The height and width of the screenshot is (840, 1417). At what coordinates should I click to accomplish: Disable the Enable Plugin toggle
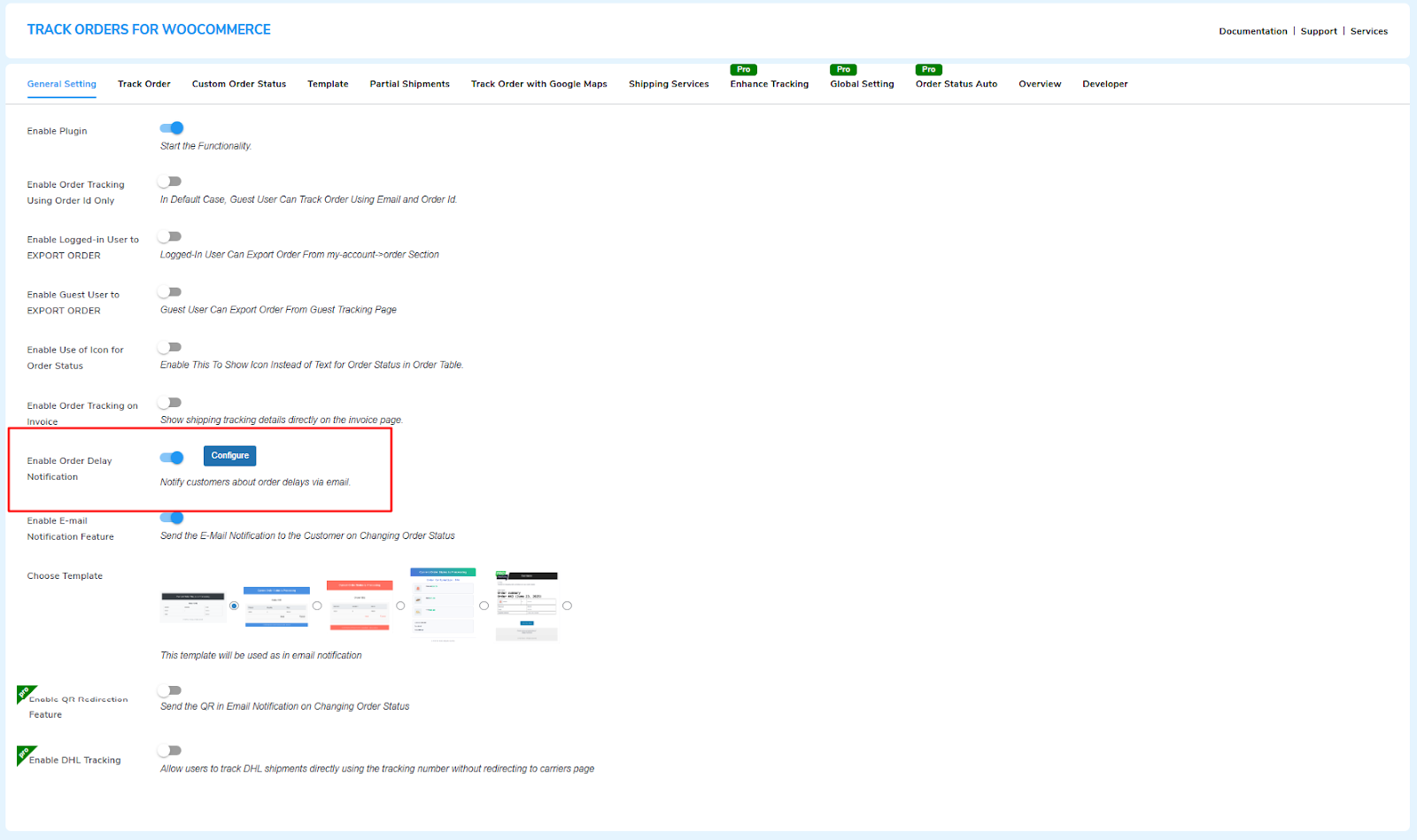[172, 128]
